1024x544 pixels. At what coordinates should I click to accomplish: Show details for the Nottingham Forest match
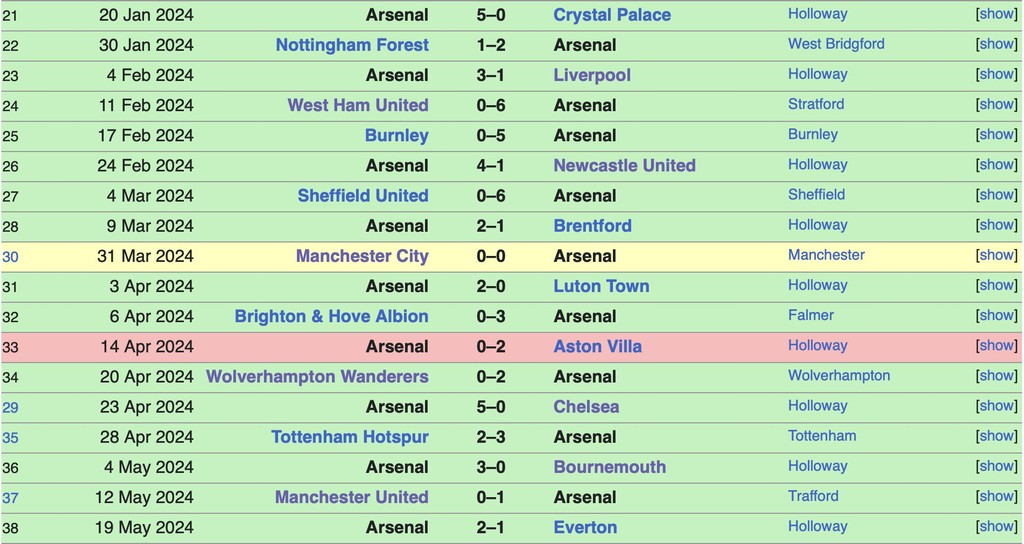(x=996, y=45)
